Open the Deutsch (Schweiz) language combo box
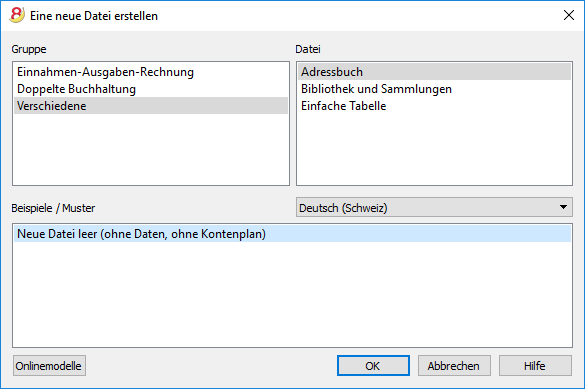 (434, 207)
